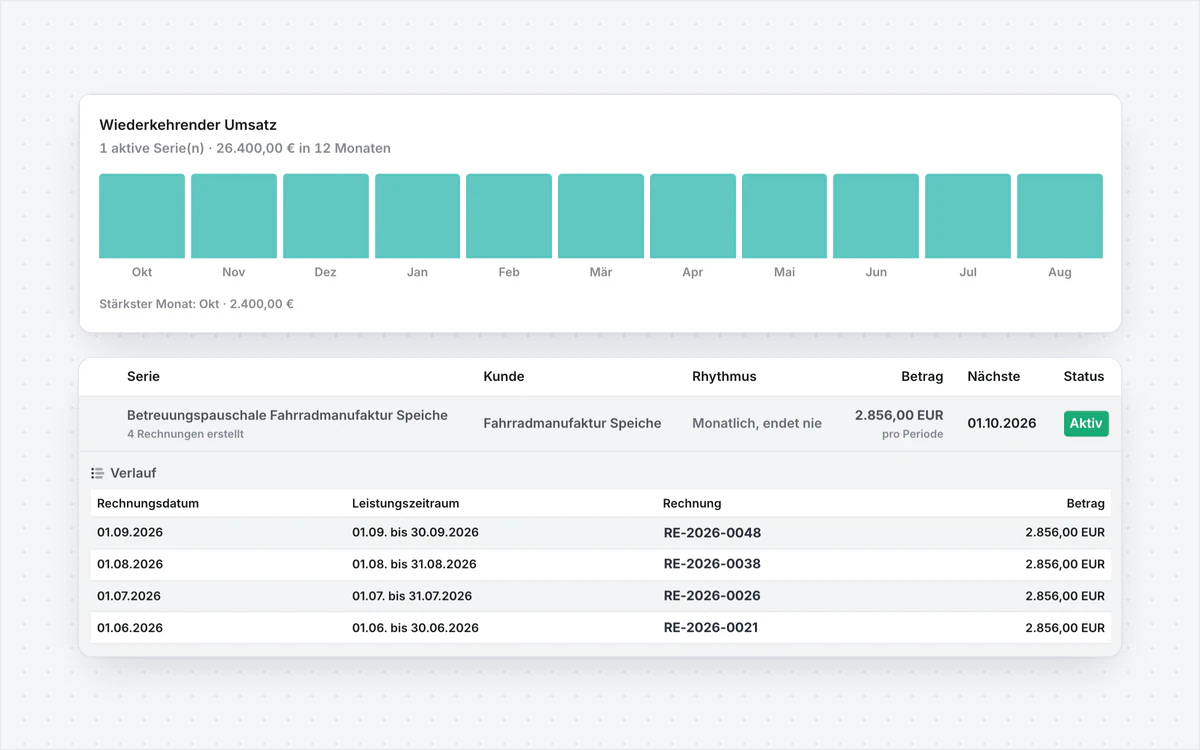Click the Kunde column header

tap(504, 377)
